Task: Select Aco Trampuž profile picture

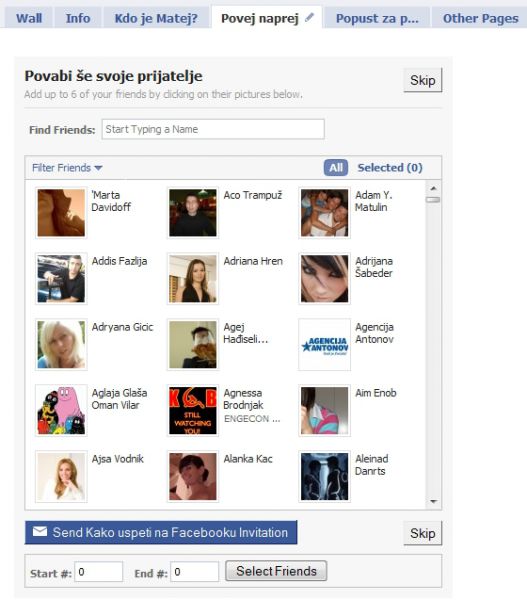Action: pos(193,213)
